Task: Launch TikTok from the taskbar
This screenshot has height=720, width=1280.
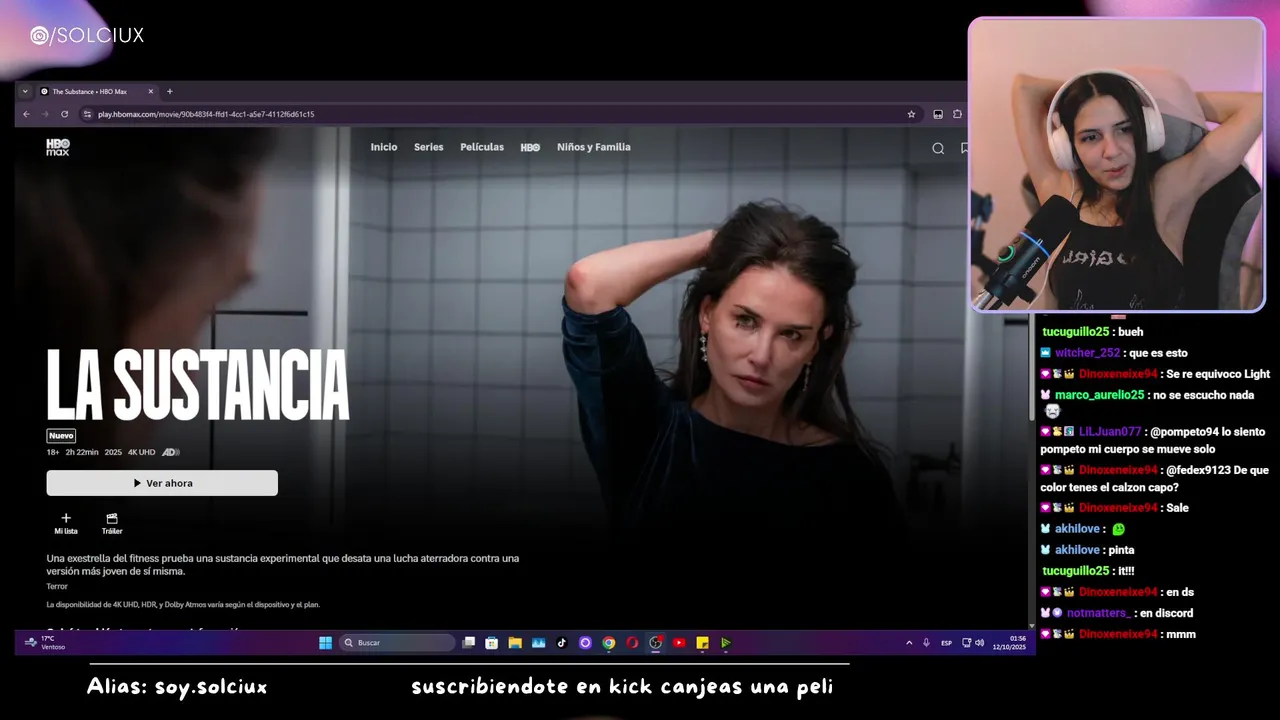Action: pyautogui.click(x=561, y=643)
